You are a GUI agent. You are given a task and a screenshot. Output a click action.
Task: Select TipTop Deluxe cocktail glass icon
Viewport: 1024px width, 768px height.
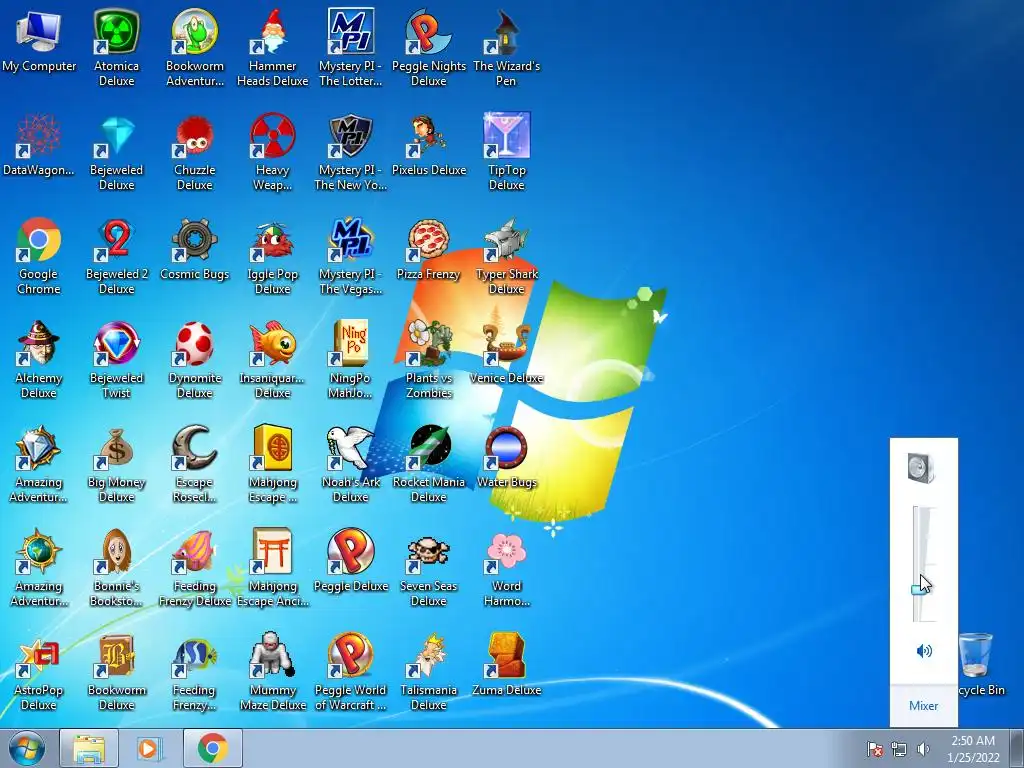(506, 152)
